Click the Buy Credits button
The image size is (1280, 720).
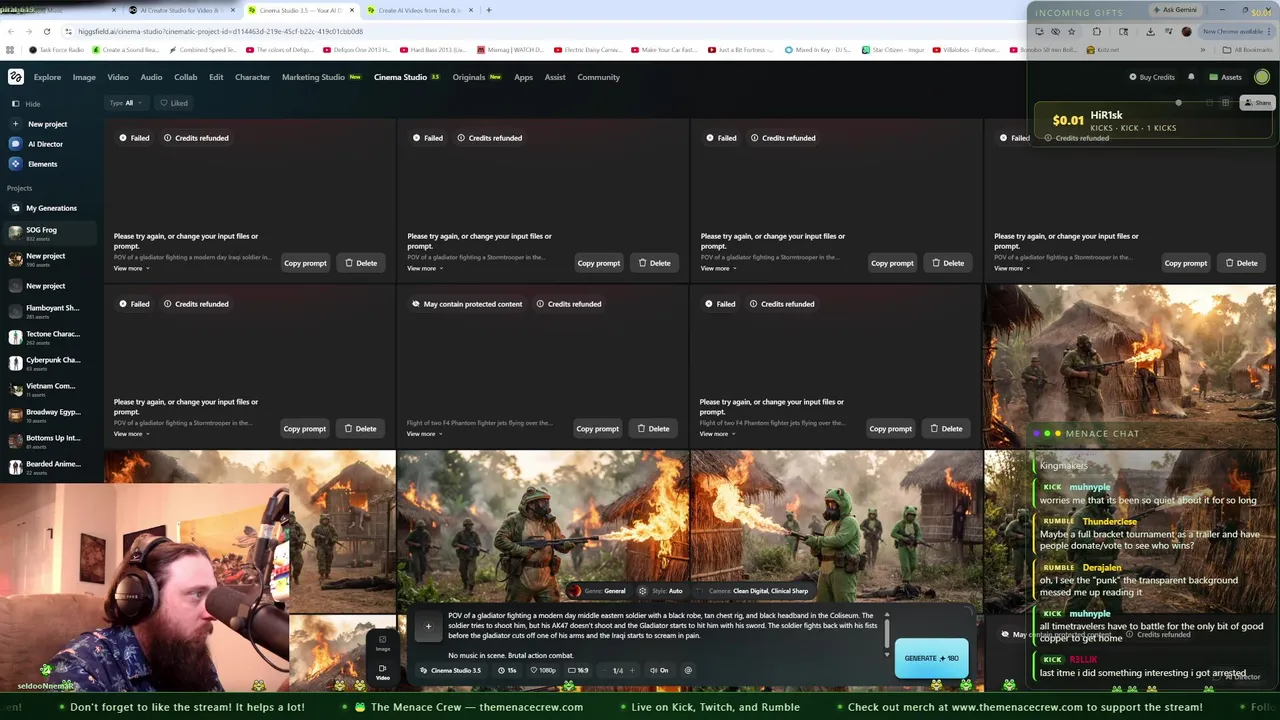pyautogui.click(x=1151, y=77)
